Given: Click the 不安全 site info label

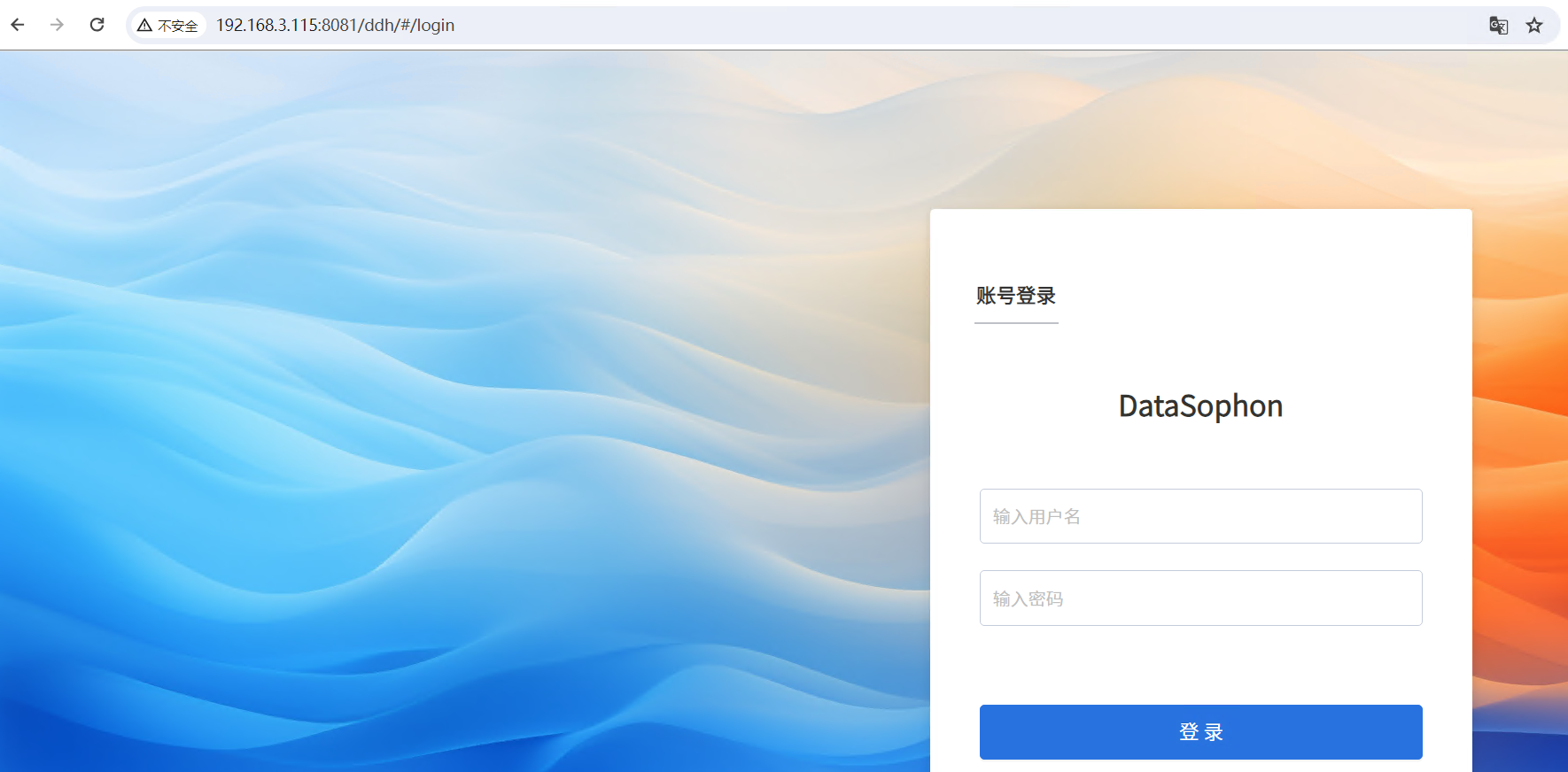Looking at the screenshot, I should pos(178,26).
